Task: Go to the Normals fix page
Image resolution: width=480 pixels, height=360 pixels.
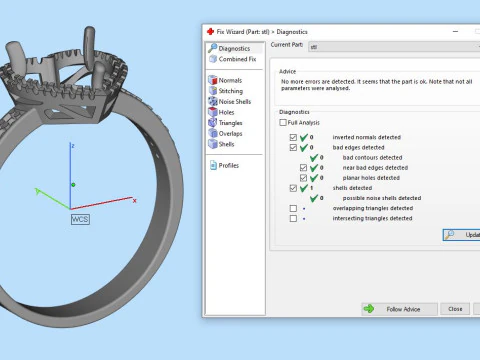Action: point(230,80)
